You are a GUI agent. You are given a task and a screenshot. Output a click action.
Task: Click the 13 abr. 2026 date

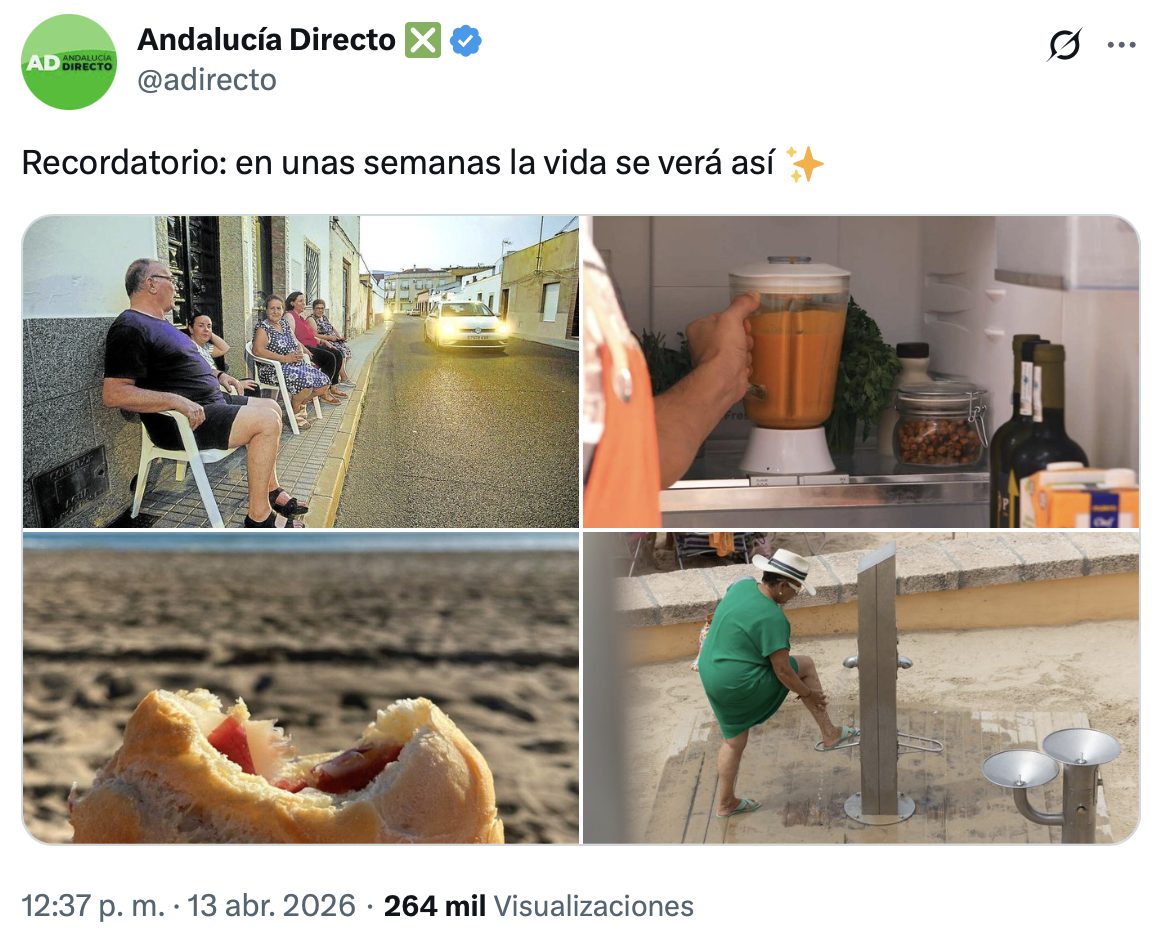pos(271,906)
